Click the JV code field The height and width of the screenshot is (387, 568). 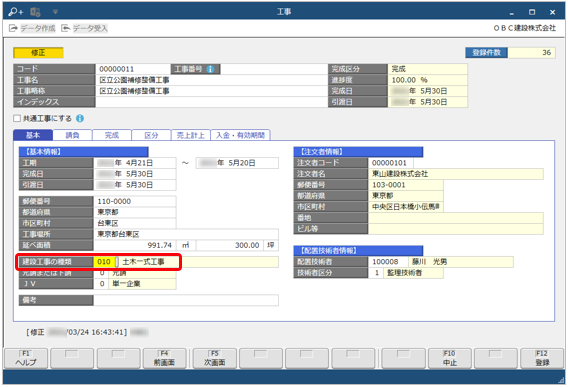(101, 284)
